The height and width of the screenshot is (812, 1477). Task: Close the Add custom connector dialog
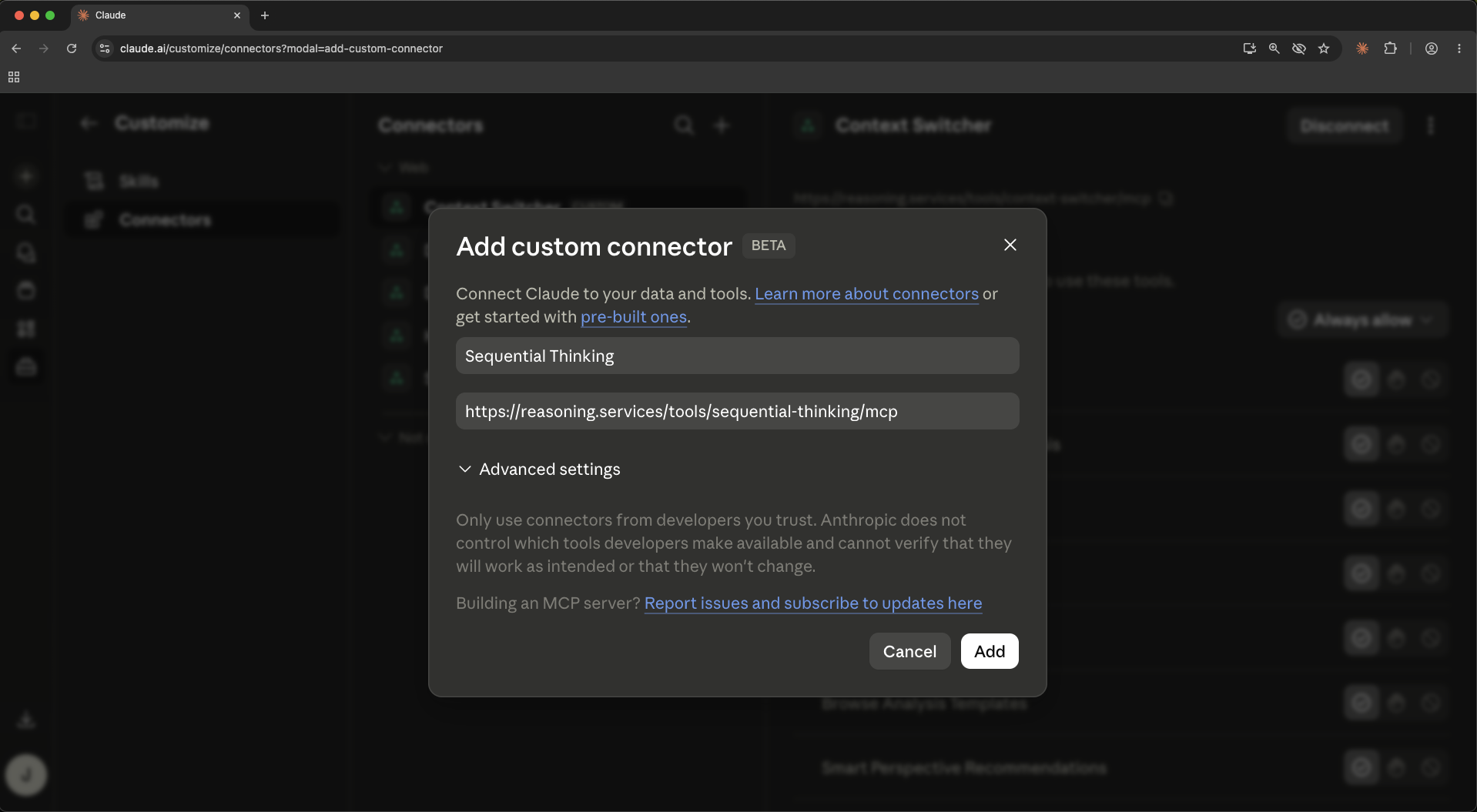(x=1010, y=245)
